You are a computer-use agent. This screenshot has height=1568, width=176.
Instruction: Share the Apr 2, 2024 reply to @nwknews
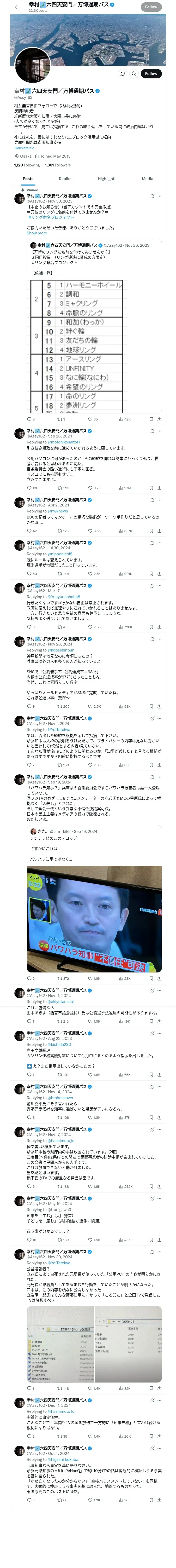(160, 531)
